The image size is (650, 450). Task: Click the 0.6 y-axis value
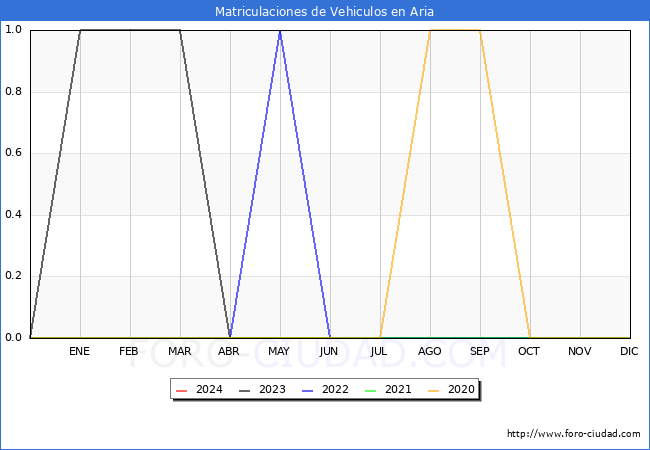13,153
